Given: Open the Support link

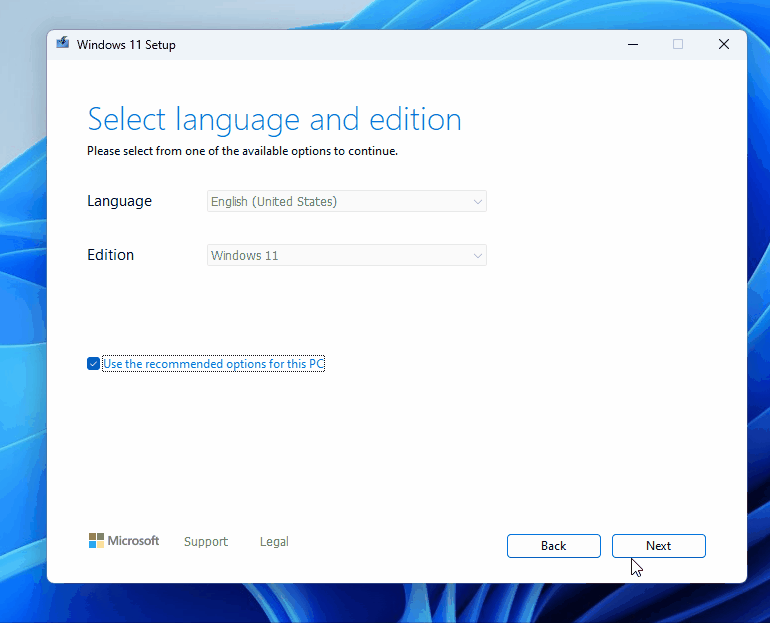Looking at the screenshot, I should (206, 542).
